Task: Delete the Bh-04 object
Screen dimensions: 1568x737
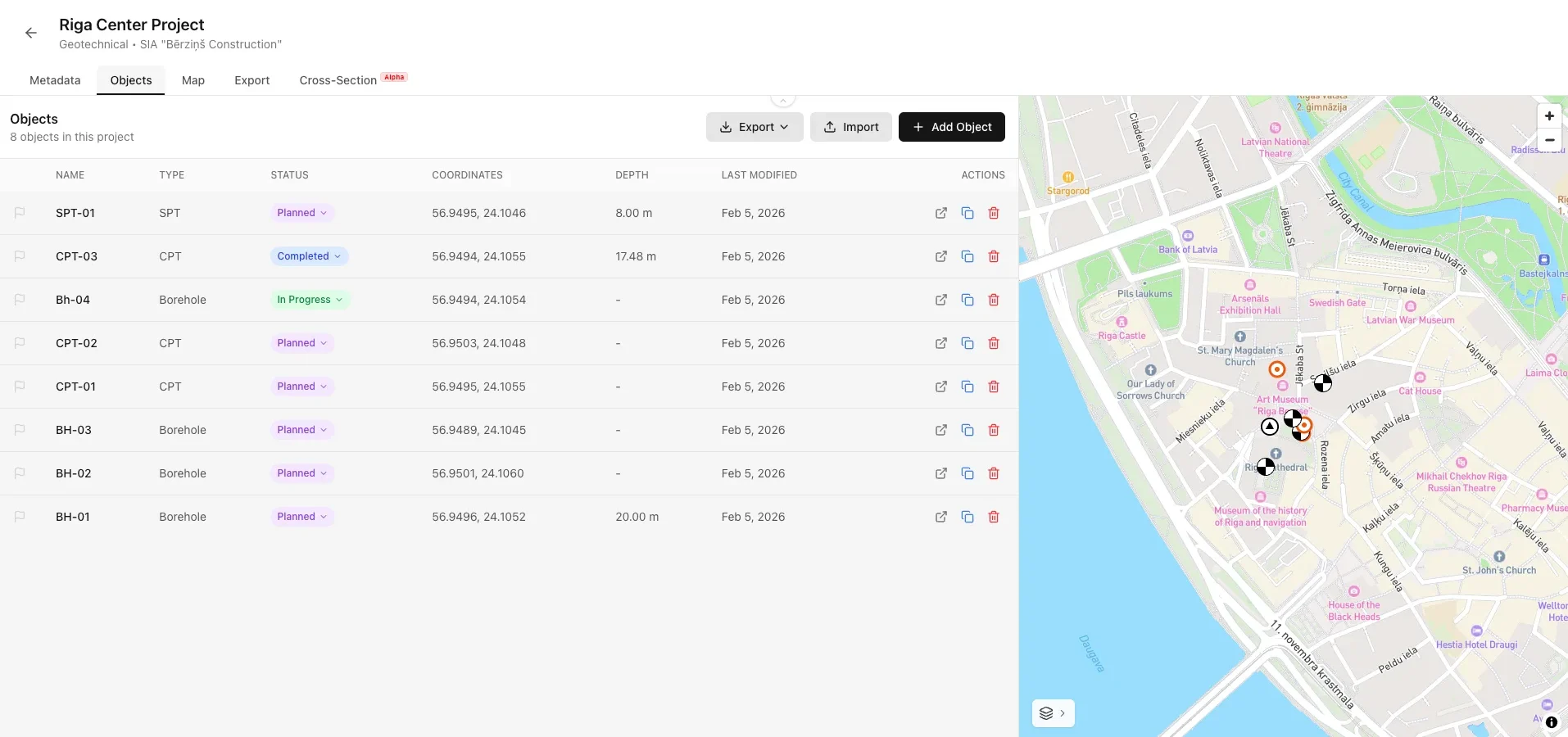Action: pos(994,300)
